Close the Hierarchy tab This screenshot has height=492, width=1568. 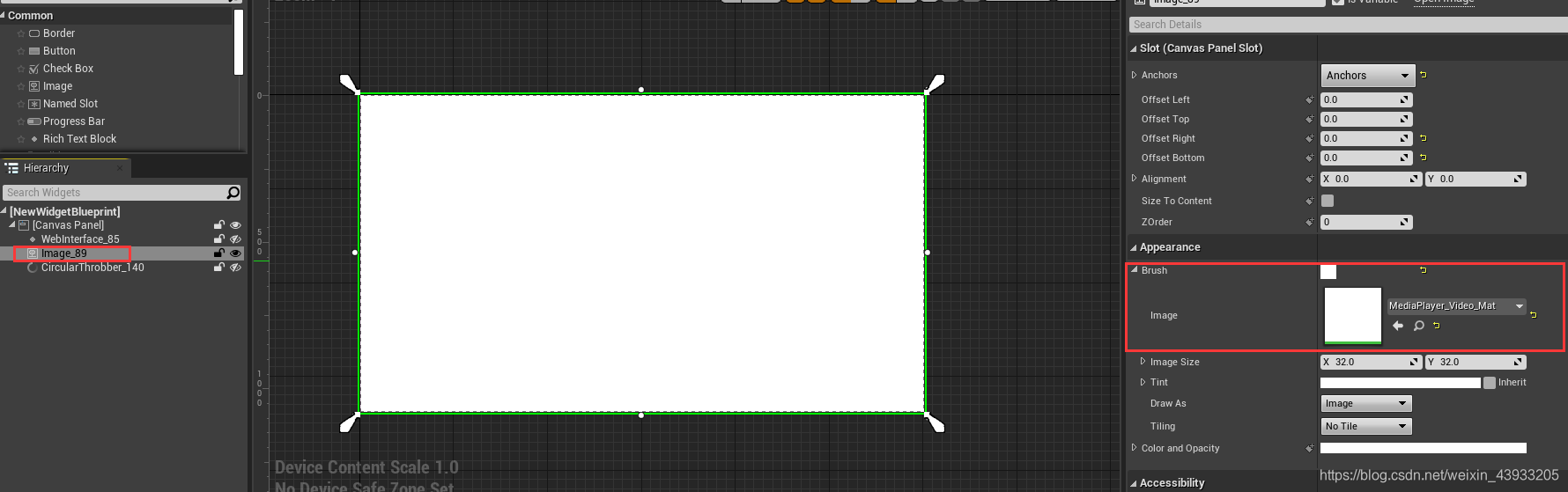click(120, 168)
